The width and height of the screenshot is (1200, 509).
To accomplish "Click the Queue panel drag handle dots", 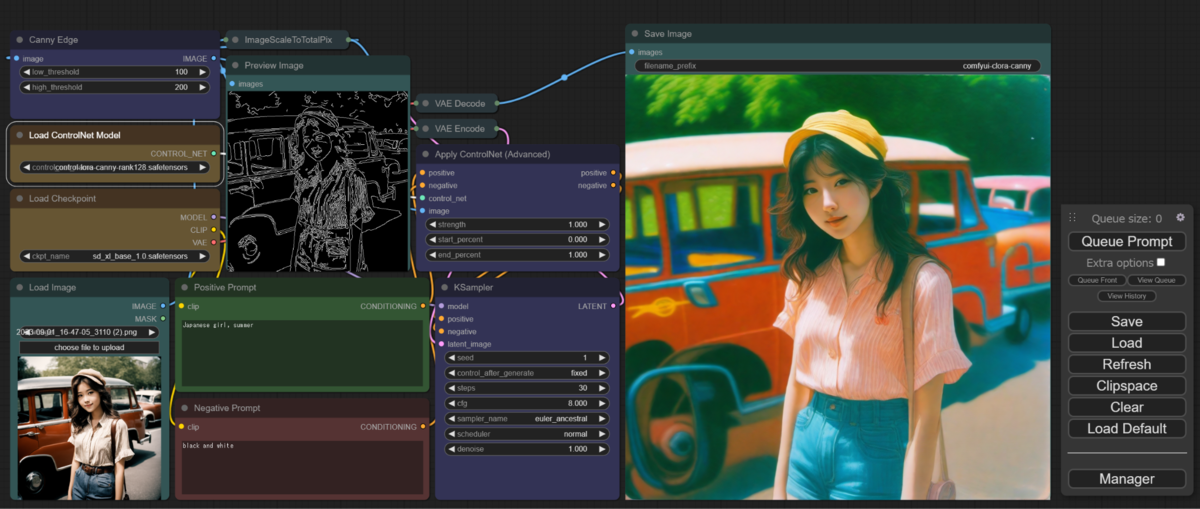I will click(x=1073, y=218).
